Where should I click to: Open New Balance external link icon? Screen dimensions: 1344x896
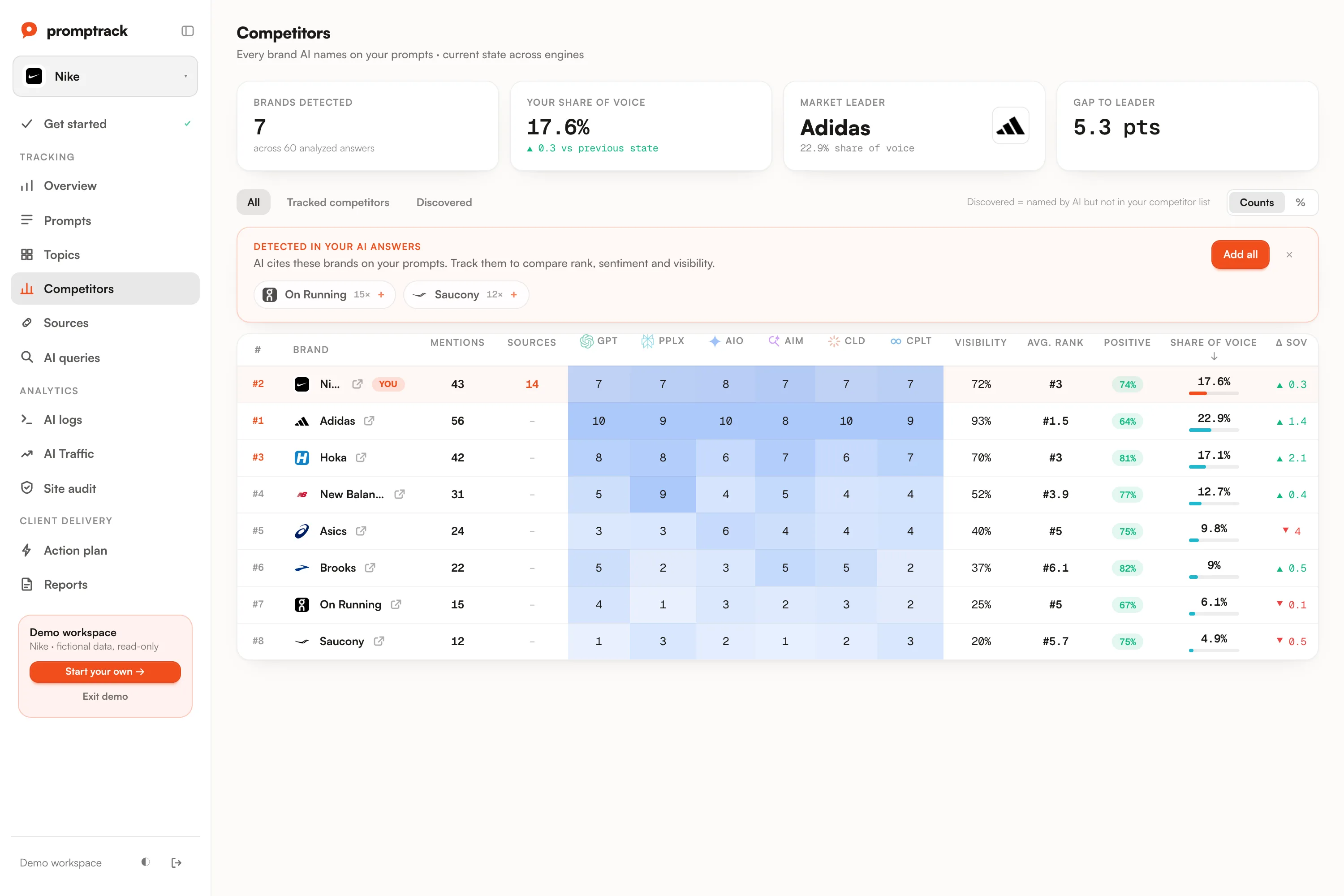click(400, 494)
